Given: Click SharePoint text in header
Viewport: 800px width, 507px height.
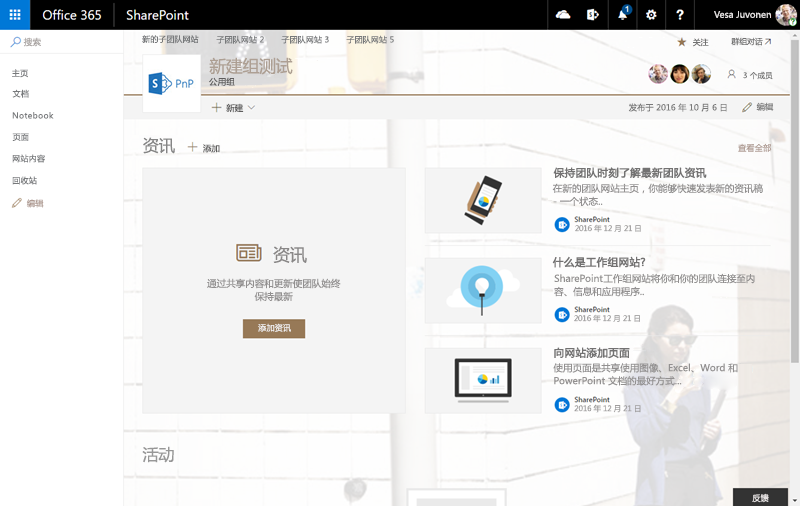Looking at the screenshot, I should tap(157, 15).
